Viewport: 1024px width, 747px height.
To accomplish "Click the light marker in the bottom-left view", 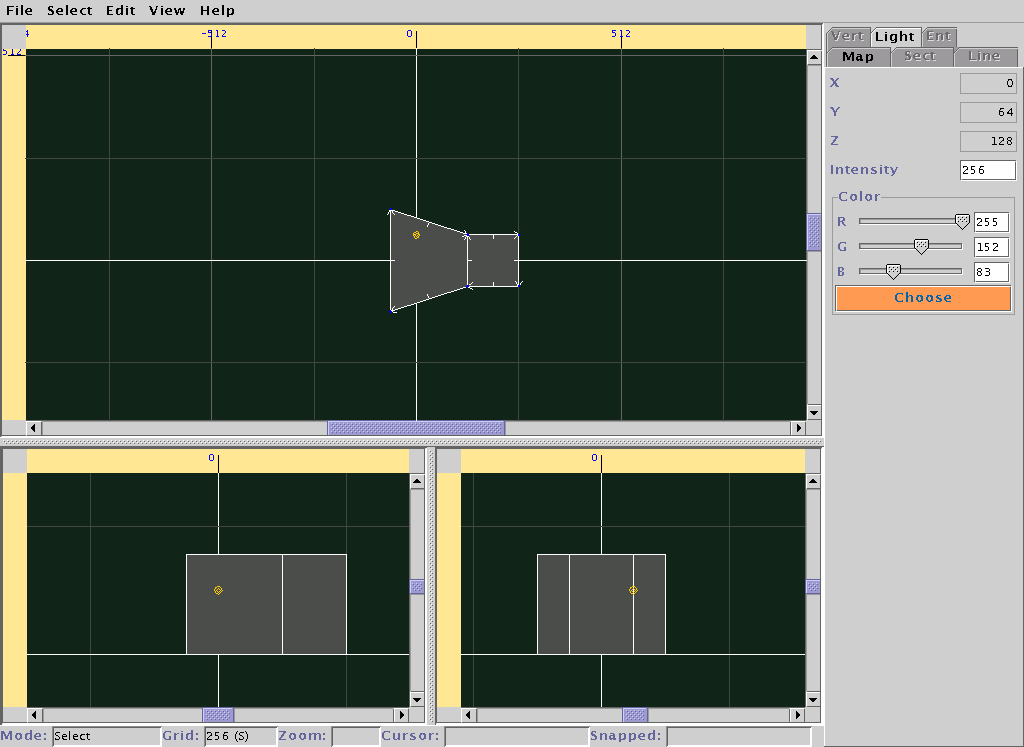I will click(x=218, y=590).
